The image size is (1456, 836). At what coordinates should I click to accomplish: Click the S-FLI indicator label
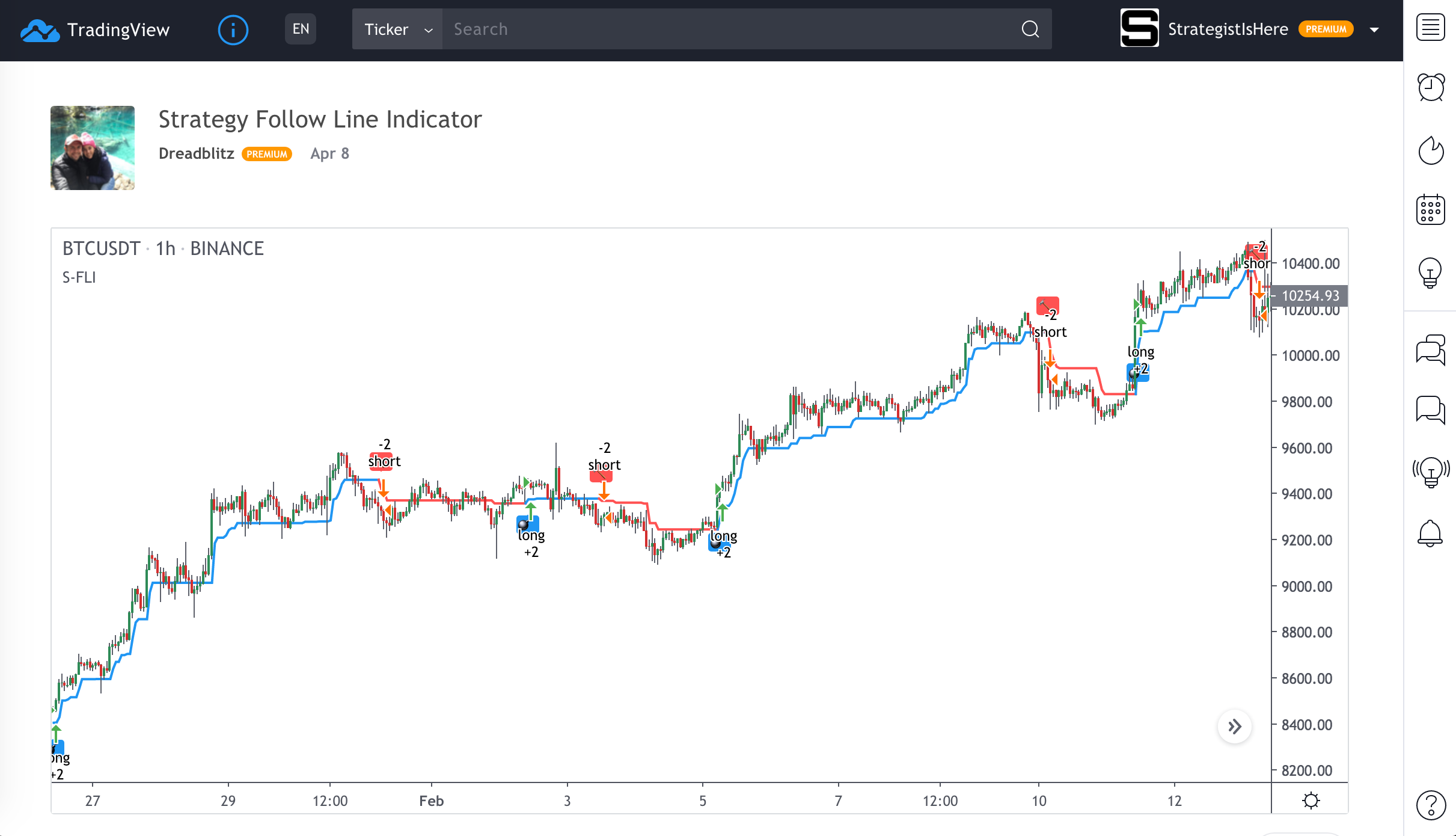(x=79, y=277)
